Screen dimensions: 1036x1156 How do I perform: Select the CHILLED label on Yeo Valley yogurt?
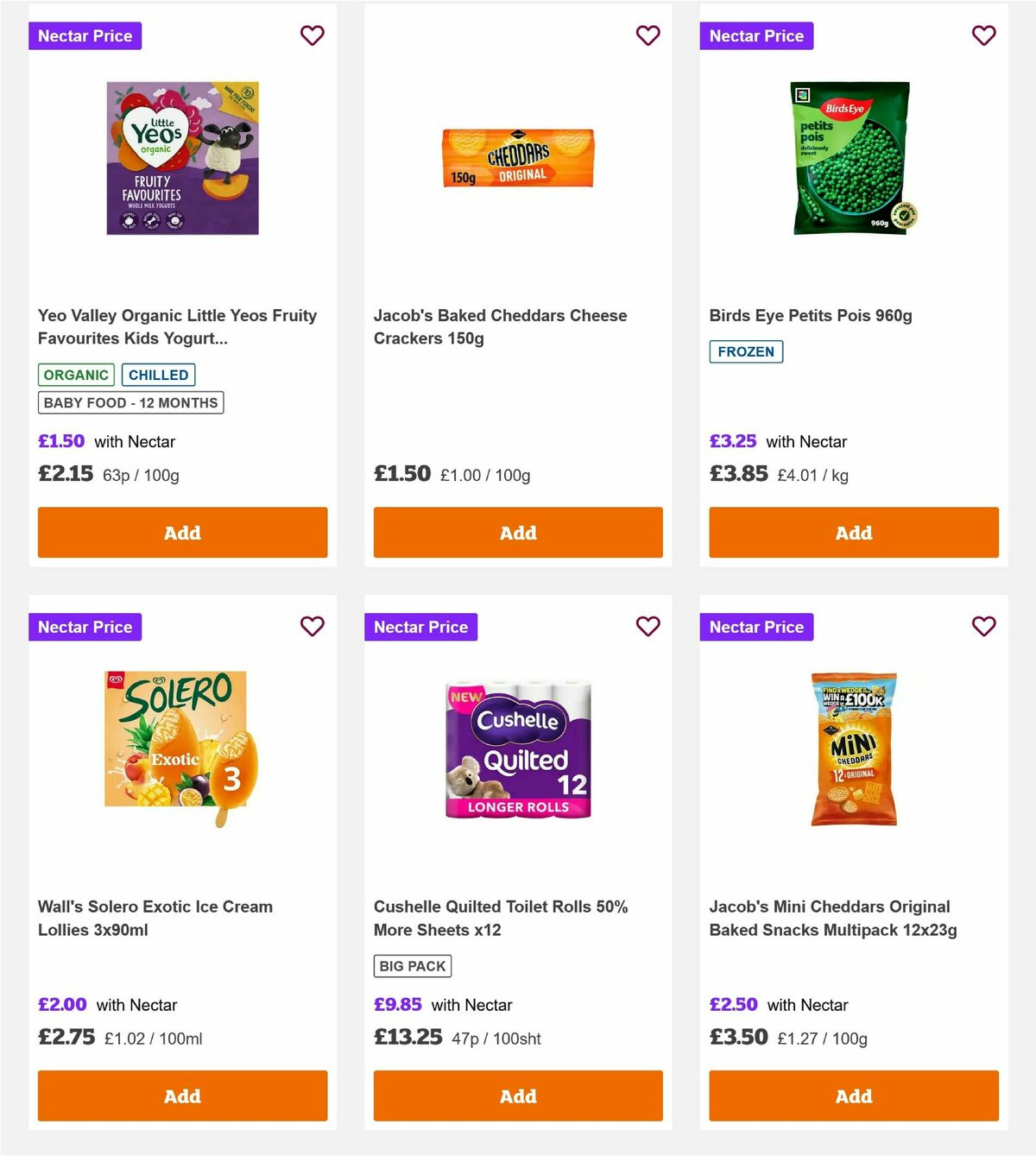[159, 375]
